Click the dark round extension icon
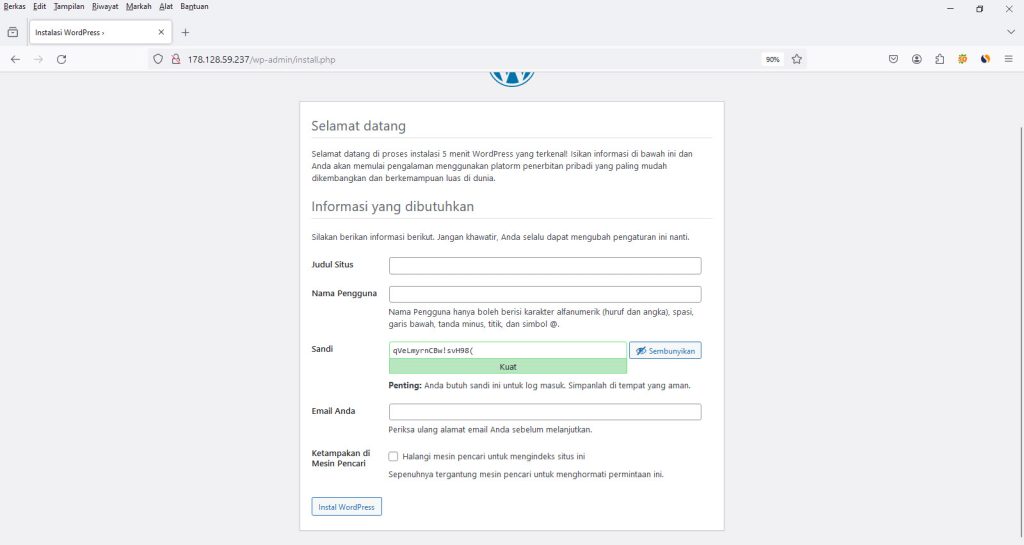The height and width of the screenshot is (545, 1024). point(985,59)
